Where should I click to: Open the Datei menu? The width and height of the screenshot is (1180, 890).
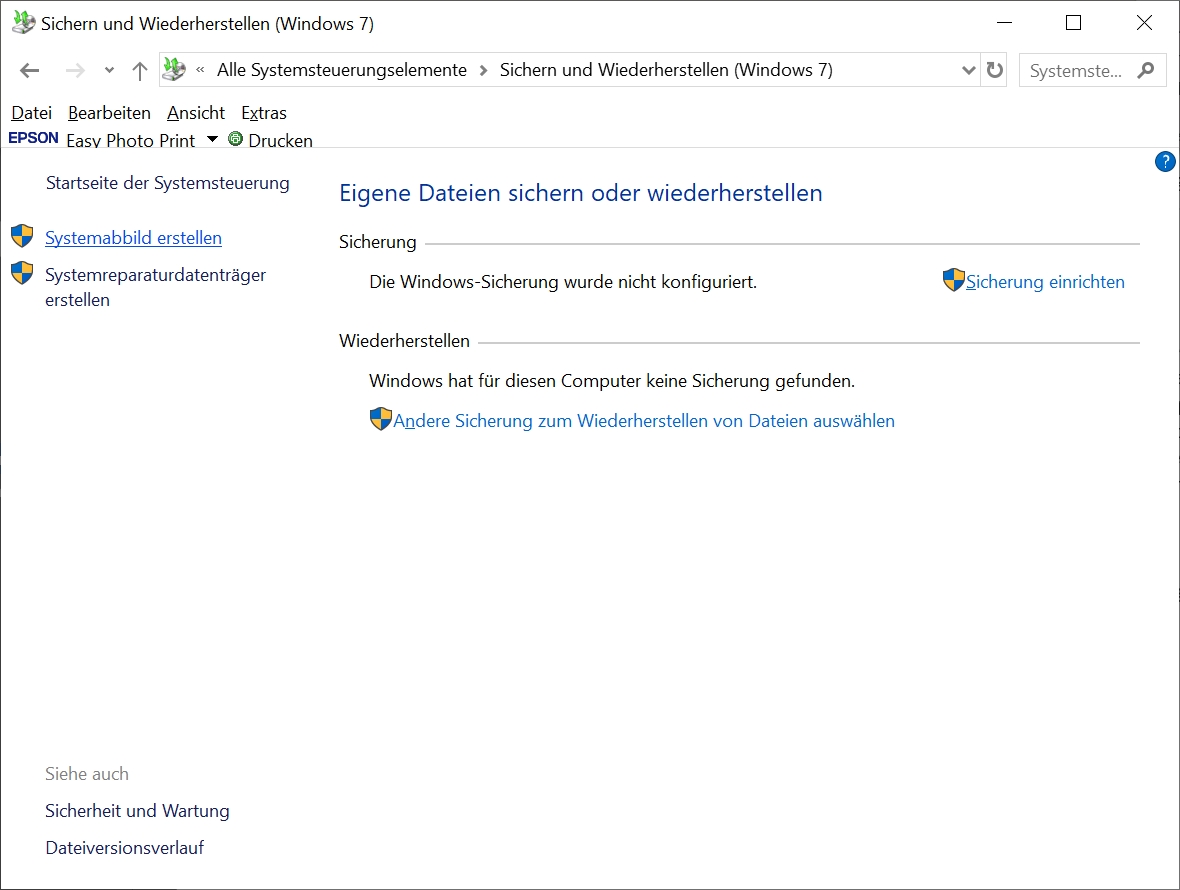pos(31,113)
